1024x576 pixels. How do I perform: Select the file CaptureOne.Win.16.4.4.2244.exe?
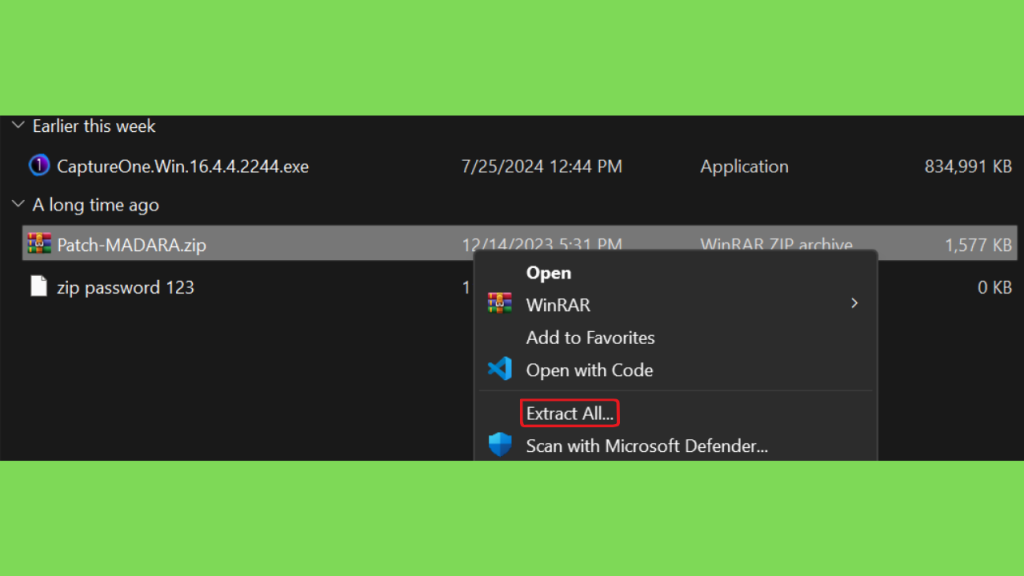(x=183, y=167)
